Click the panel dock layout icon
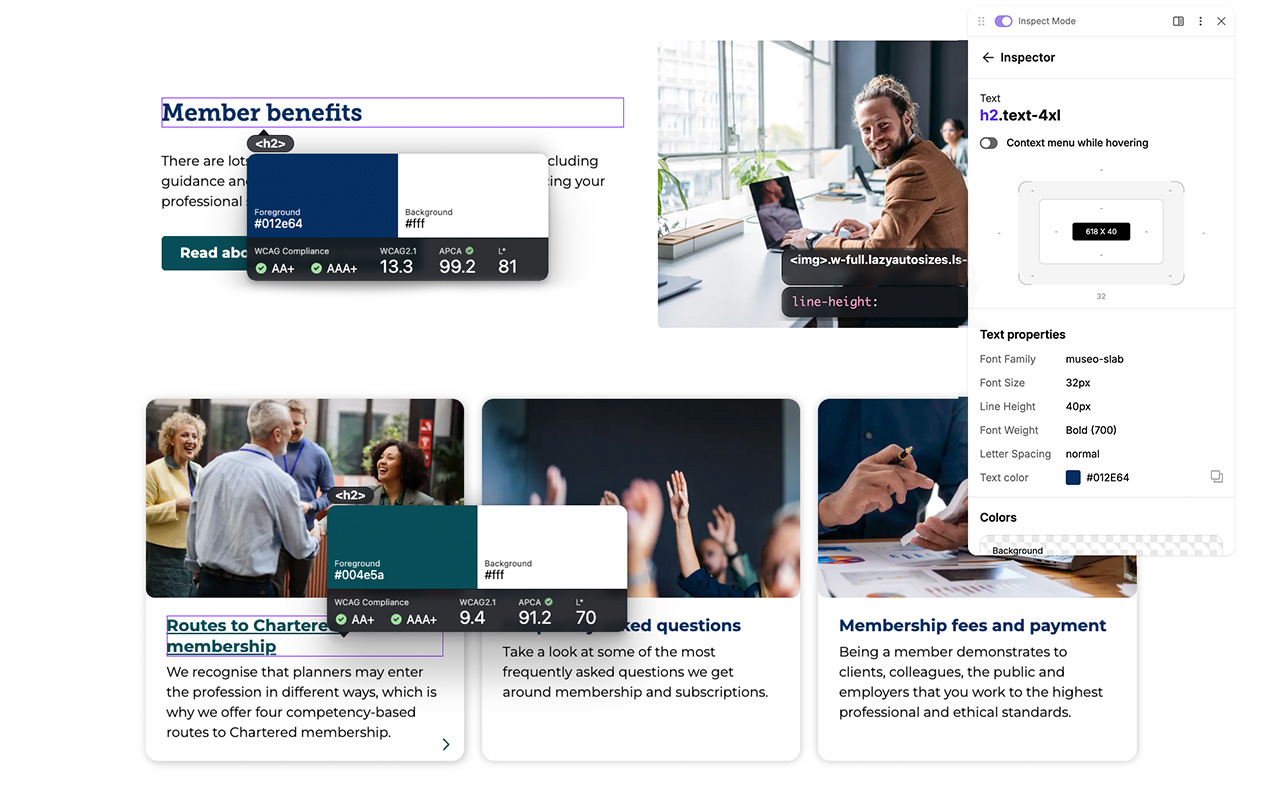The image size is (1280, 800). click(x=1178, y=21)
